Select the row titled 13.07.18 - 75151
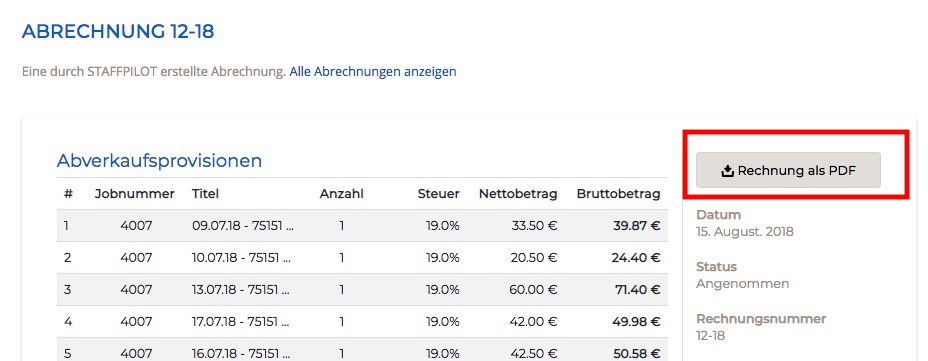The width and height of the screenshot is (928, 361). (362, 289)
